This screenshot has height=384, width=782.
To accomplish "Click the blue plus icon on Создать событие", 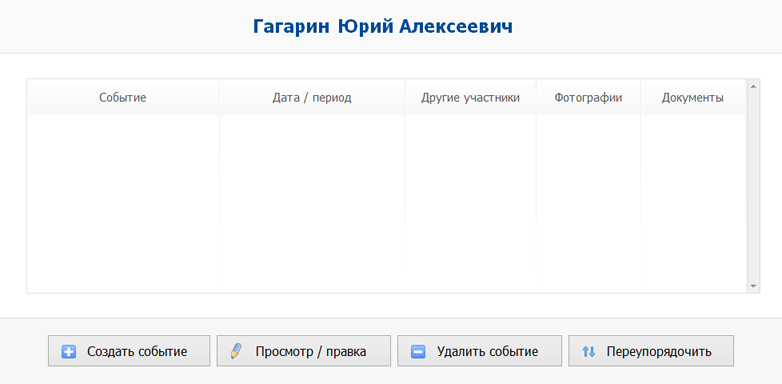I will coord(68,352).
